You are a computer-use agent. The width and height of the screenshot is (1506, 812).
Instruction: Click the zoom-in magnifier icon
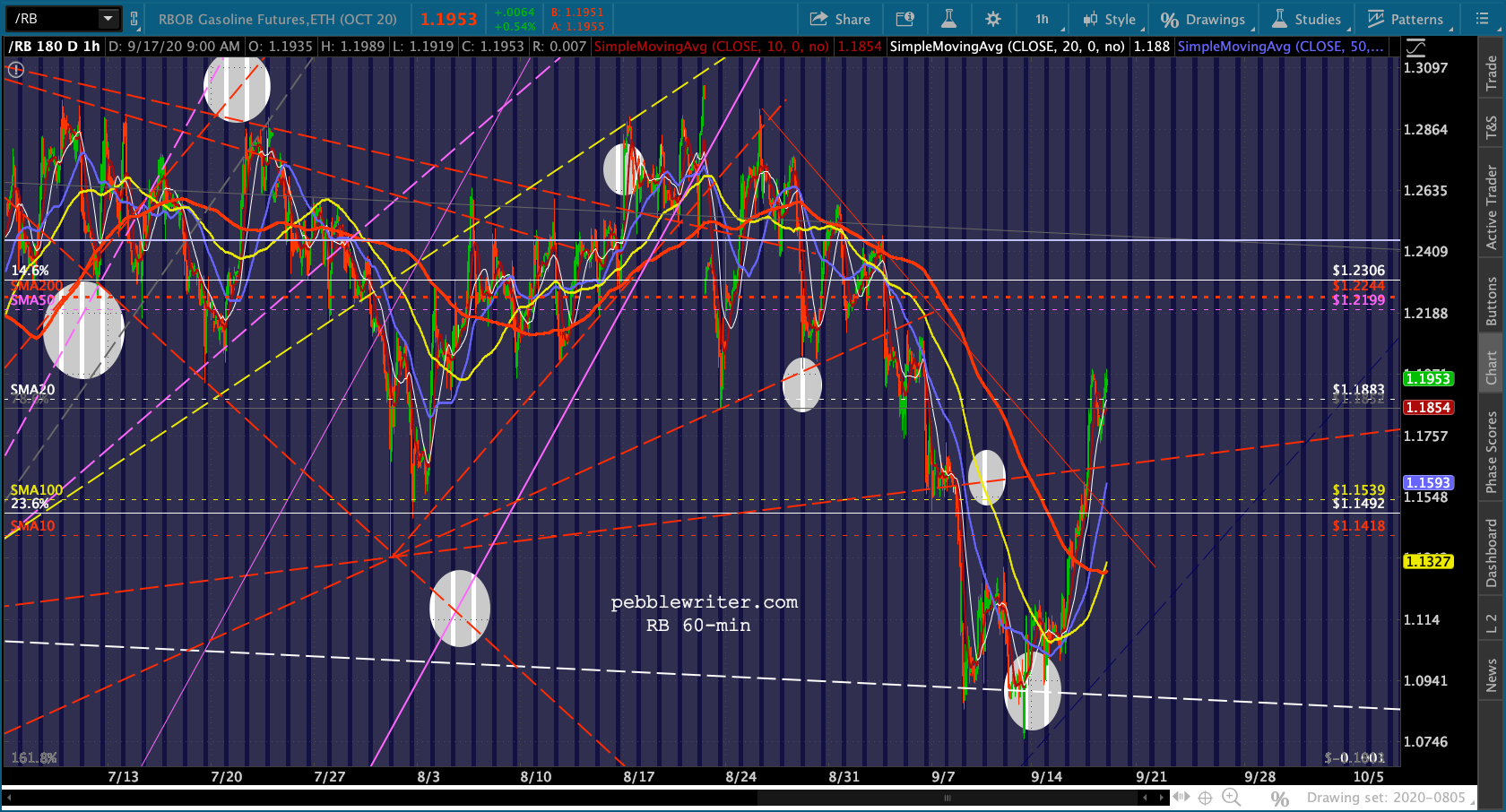click(x=1231, y=797)
